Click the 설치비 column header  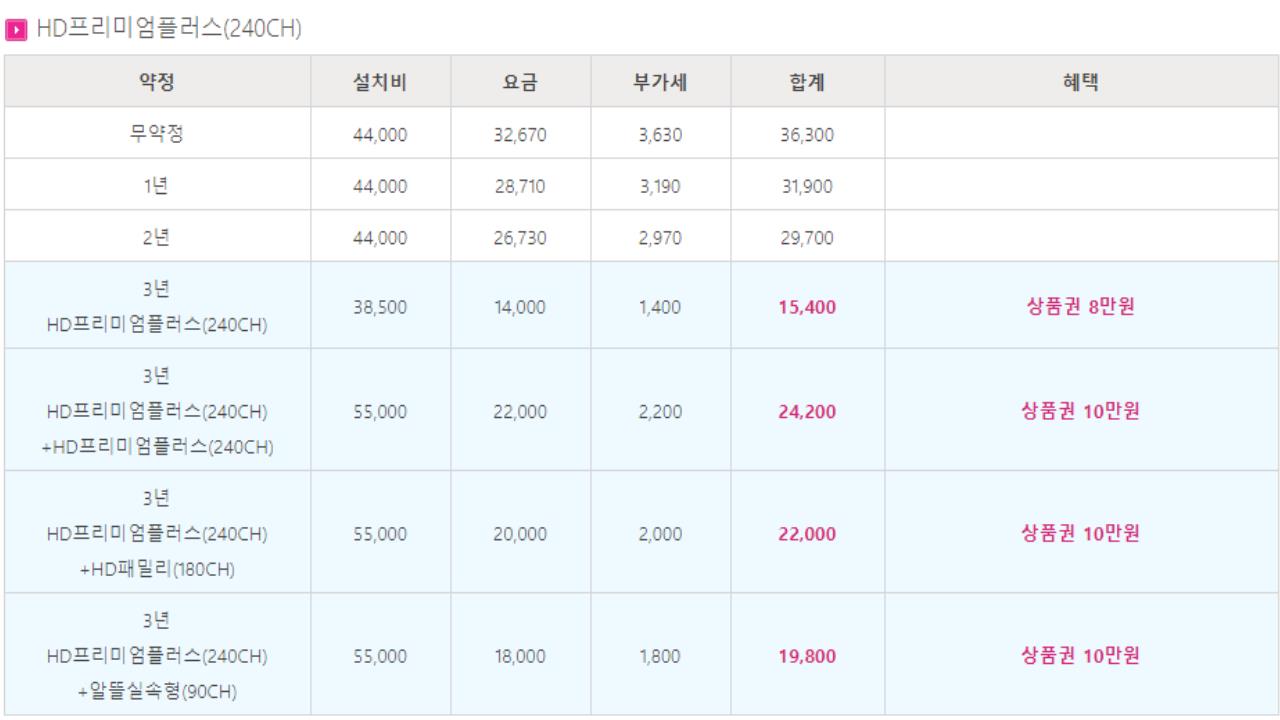click(x=379, y=82)
